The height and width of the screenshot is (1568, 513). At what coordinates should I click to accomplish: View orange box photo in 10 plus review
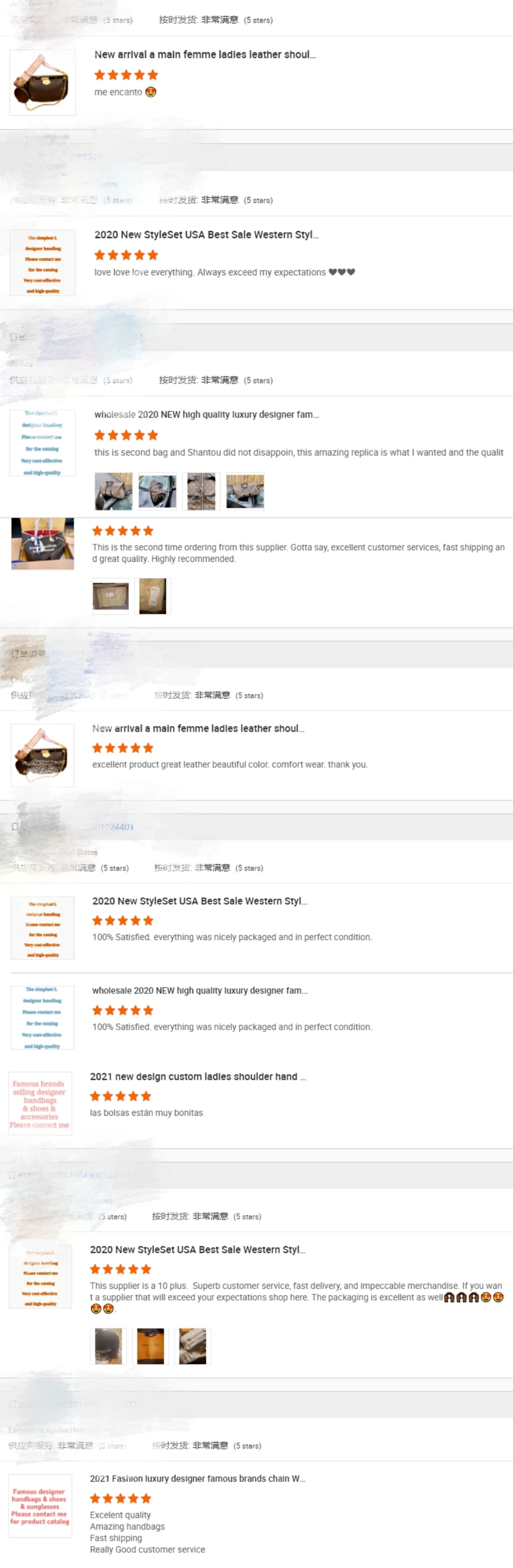coord(150,1346)
